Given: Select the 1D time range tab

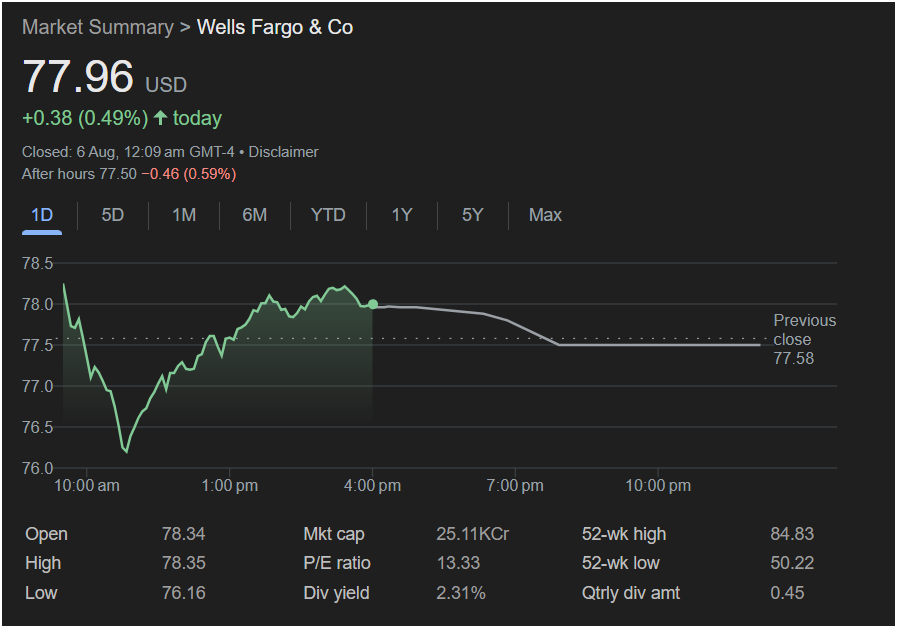Looking at the screenshot, I should pyautogui.click(x=42, y=215).
